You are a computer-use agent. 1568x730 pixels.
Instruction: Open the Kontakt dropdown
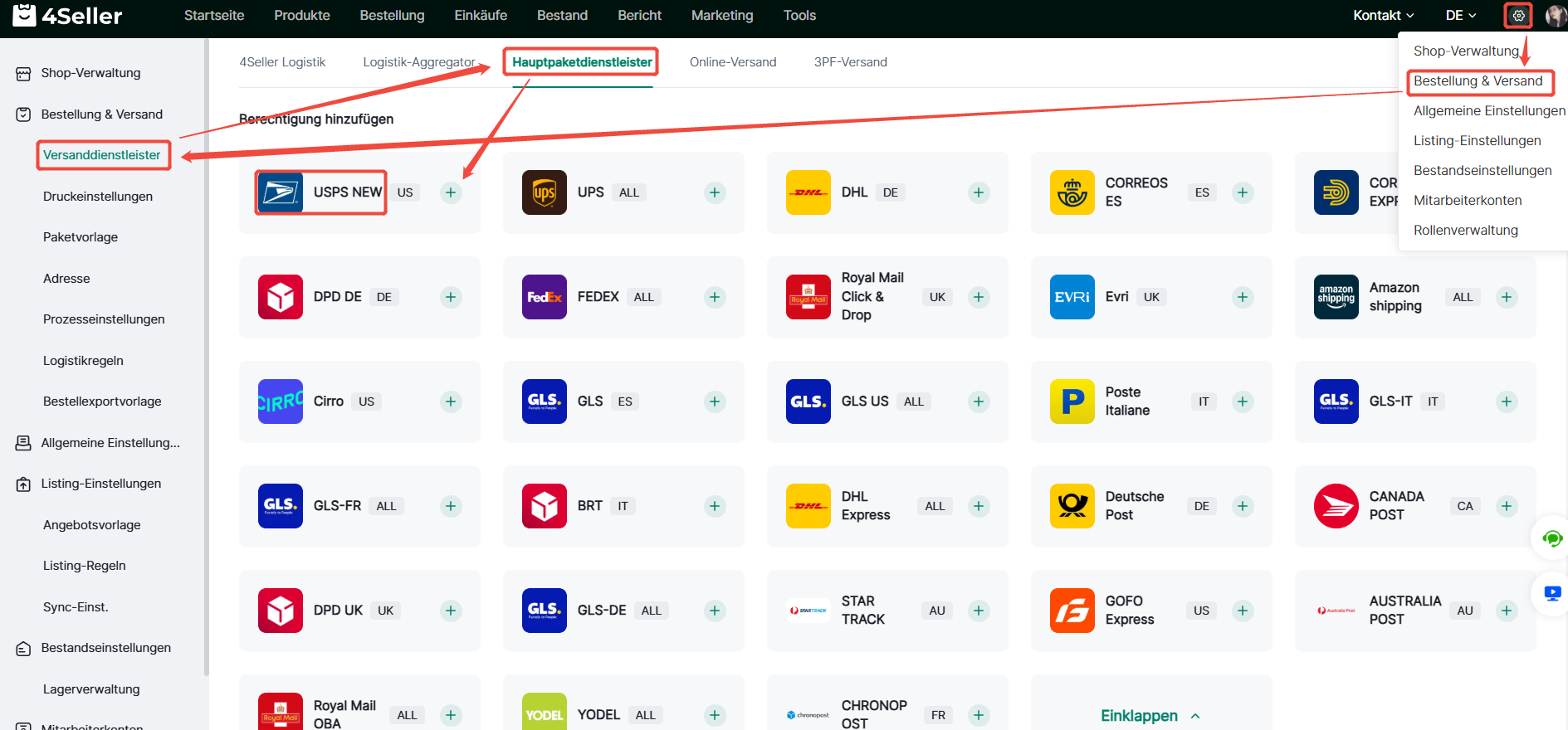[1384, 16]
